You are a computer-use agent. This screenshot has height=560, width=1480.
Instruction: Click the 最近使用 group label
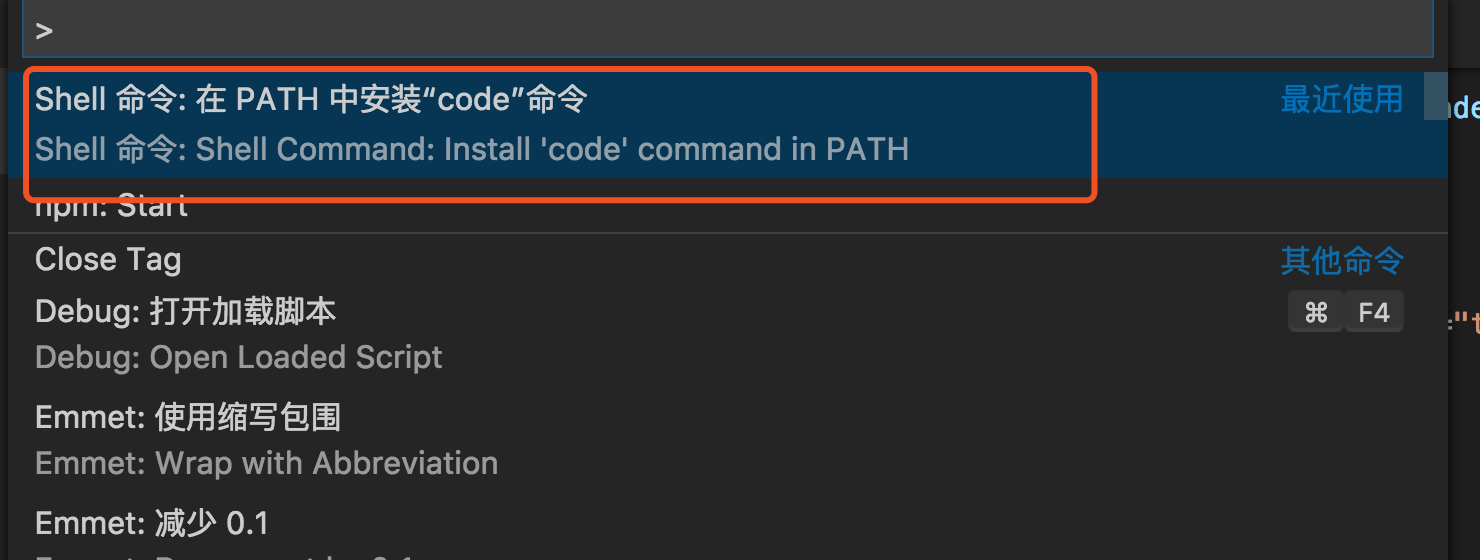(x=1342, y=99)
